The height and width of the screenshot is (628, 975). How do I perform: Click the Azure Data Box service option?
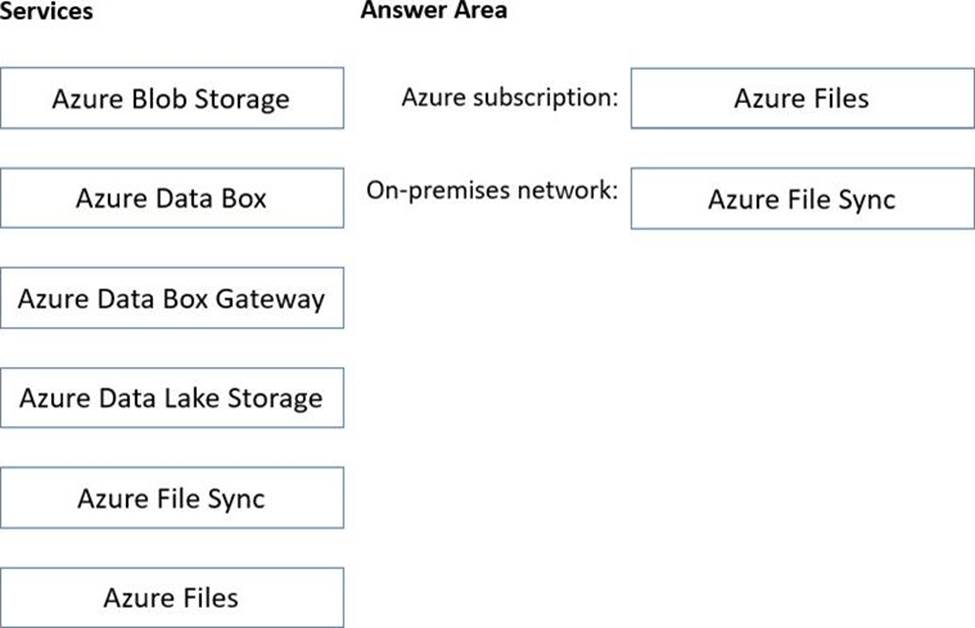tap(171, 198)
